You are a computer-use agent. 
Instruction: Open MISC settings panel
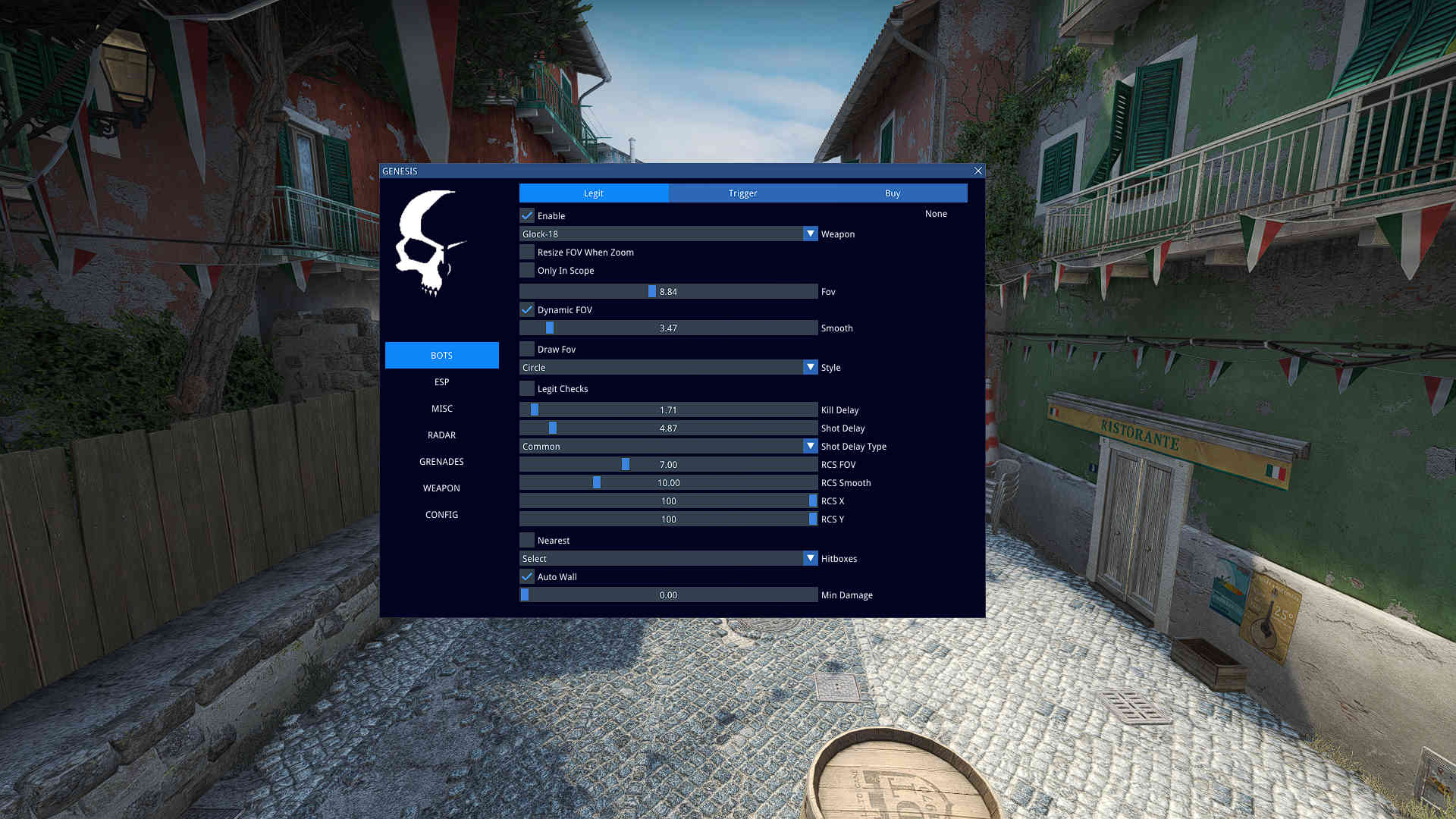click(x=441, y=408)
